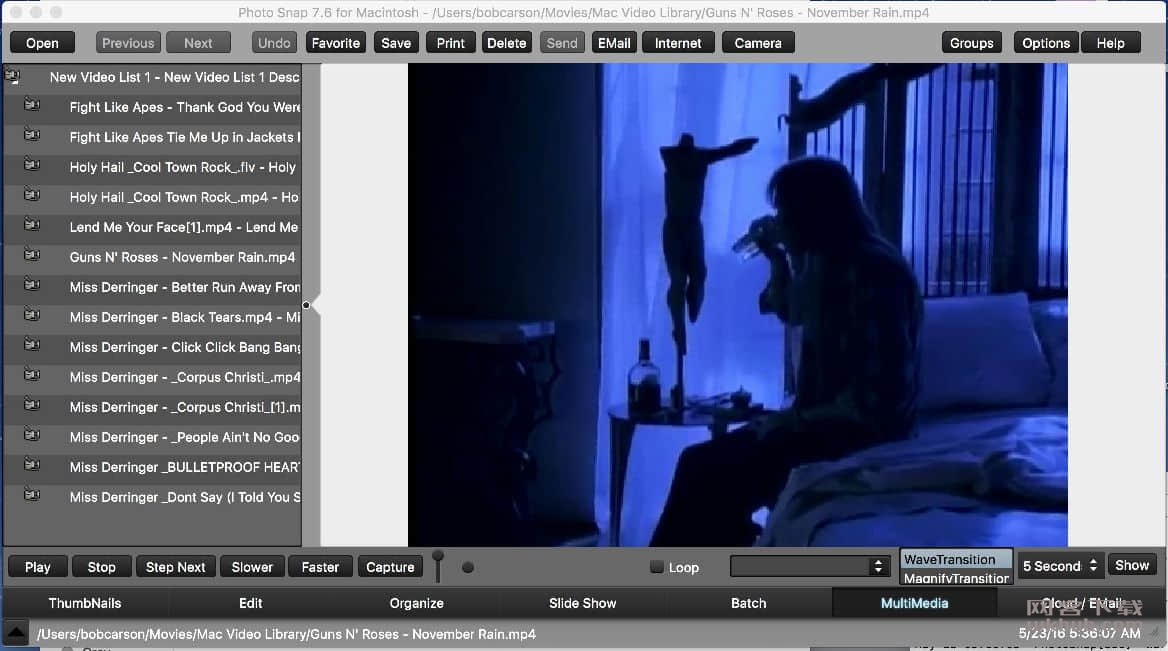Viewport: 1168px width, 651px height.
Task: Open the Cloud / Email tab
Action: tap(1082, 603)
